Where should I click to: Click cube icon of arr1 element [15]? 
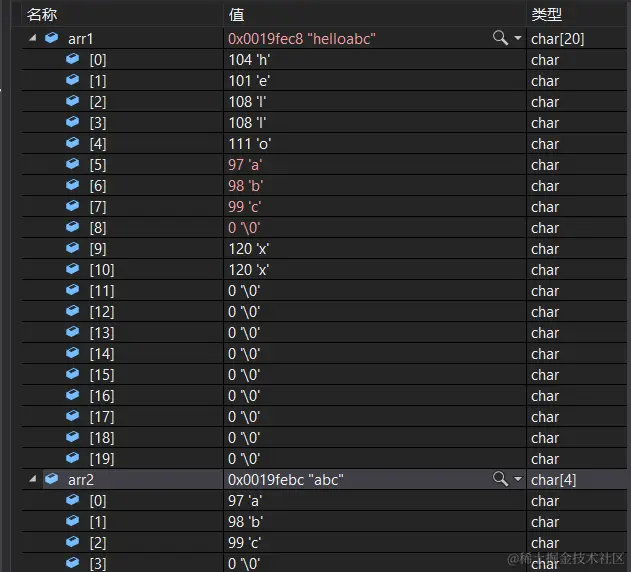pos(72,374)
